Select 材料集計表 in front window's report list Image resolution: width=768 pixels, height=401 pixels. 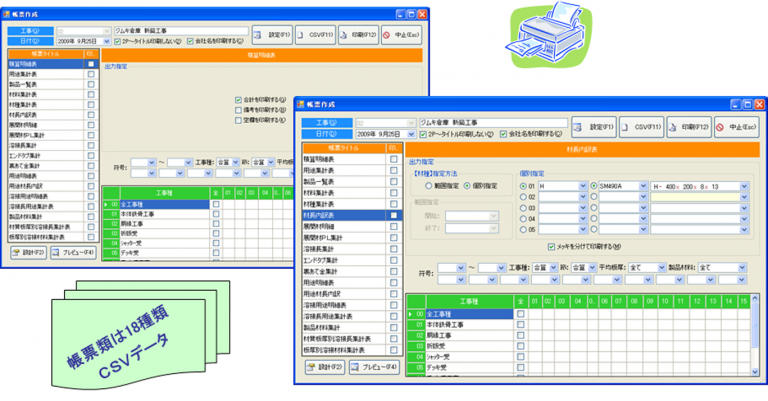coord(345,193)
